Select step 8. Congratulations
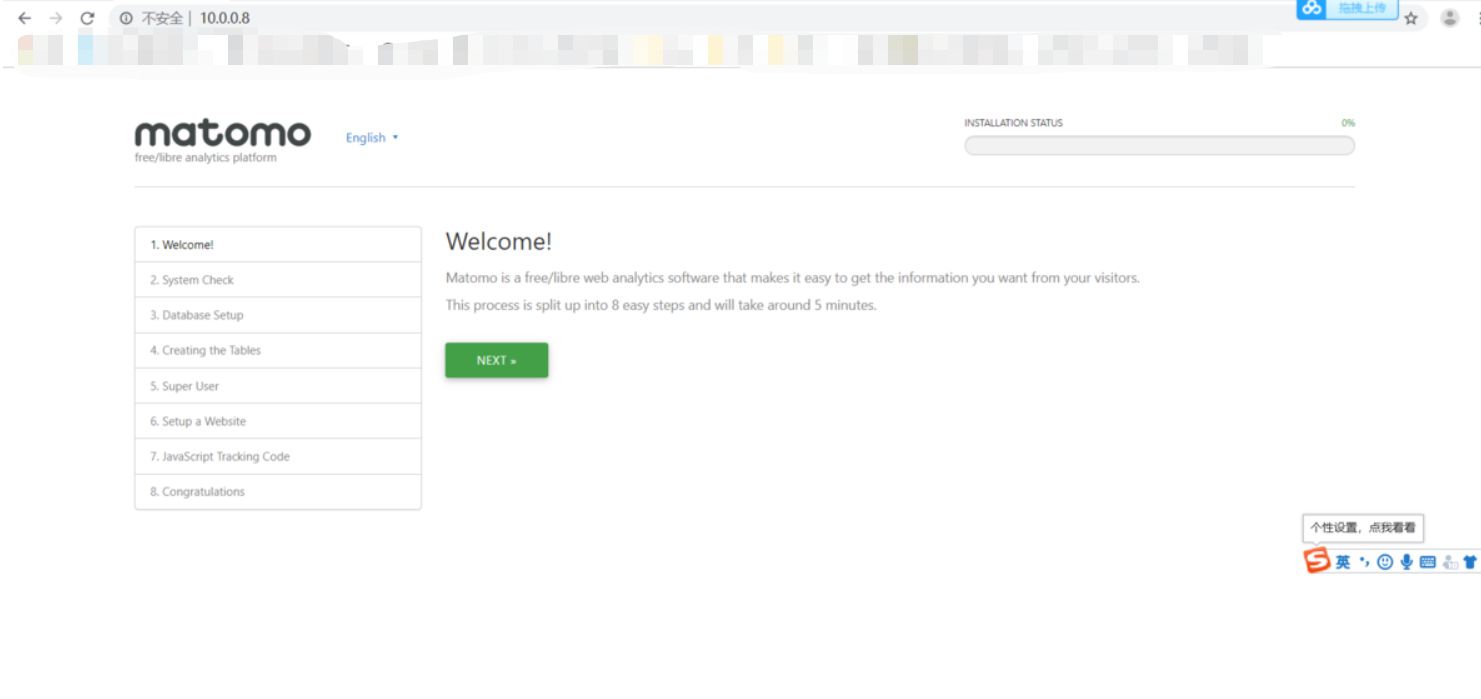Screen dimensions: 1481x699 click(278, 492)
